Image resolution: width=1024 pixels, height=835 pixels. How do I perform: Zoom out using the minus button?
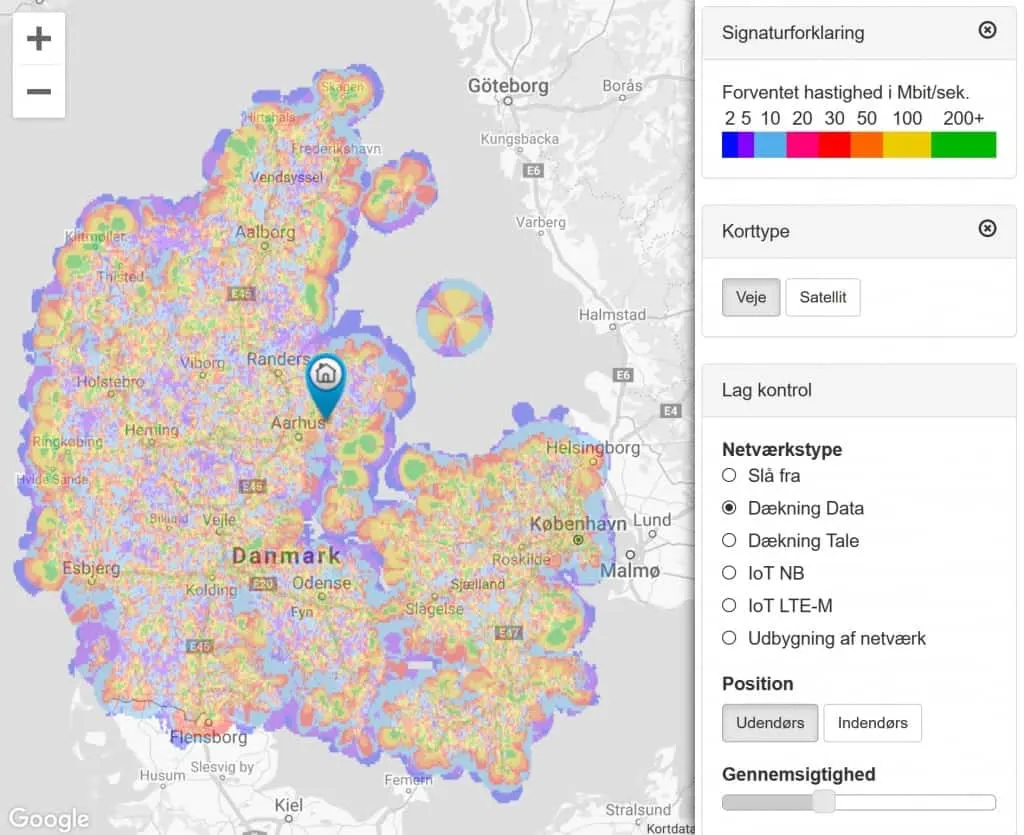pyautogui.click(x=39, y=92)
